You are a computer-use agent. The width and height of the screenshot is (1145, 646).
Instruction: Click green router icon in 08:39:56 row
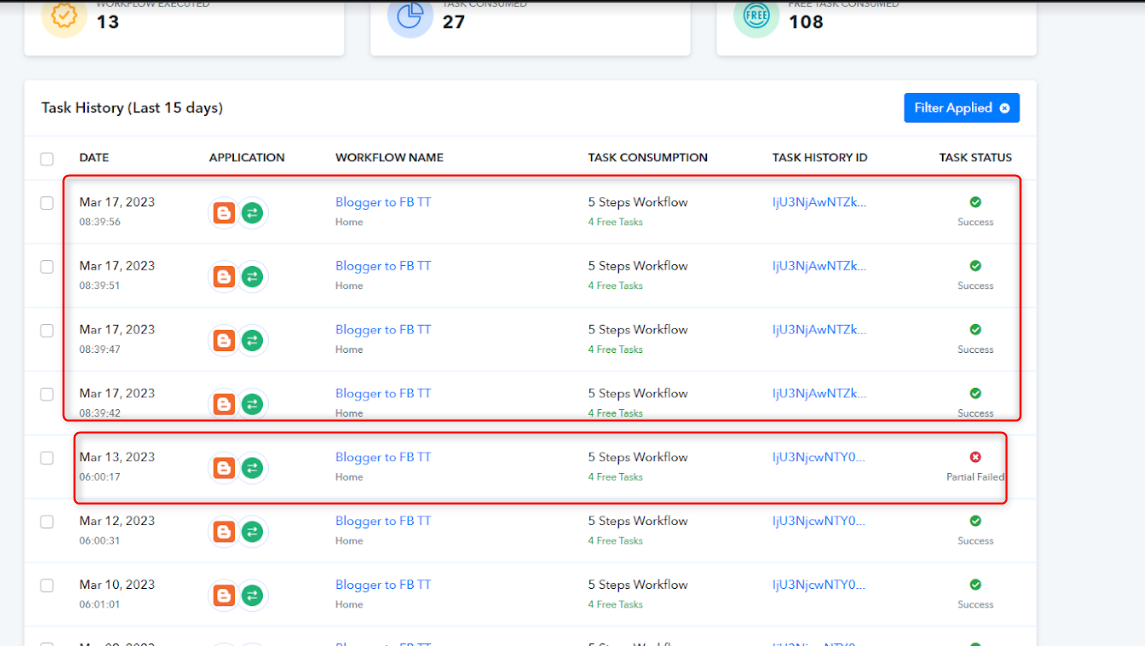pos(253,213)
